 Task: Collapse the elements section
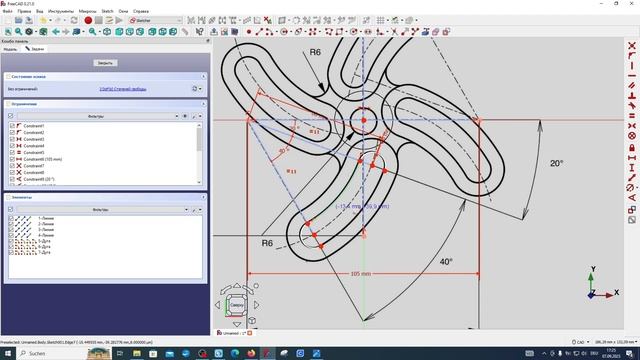click(203, 197)
